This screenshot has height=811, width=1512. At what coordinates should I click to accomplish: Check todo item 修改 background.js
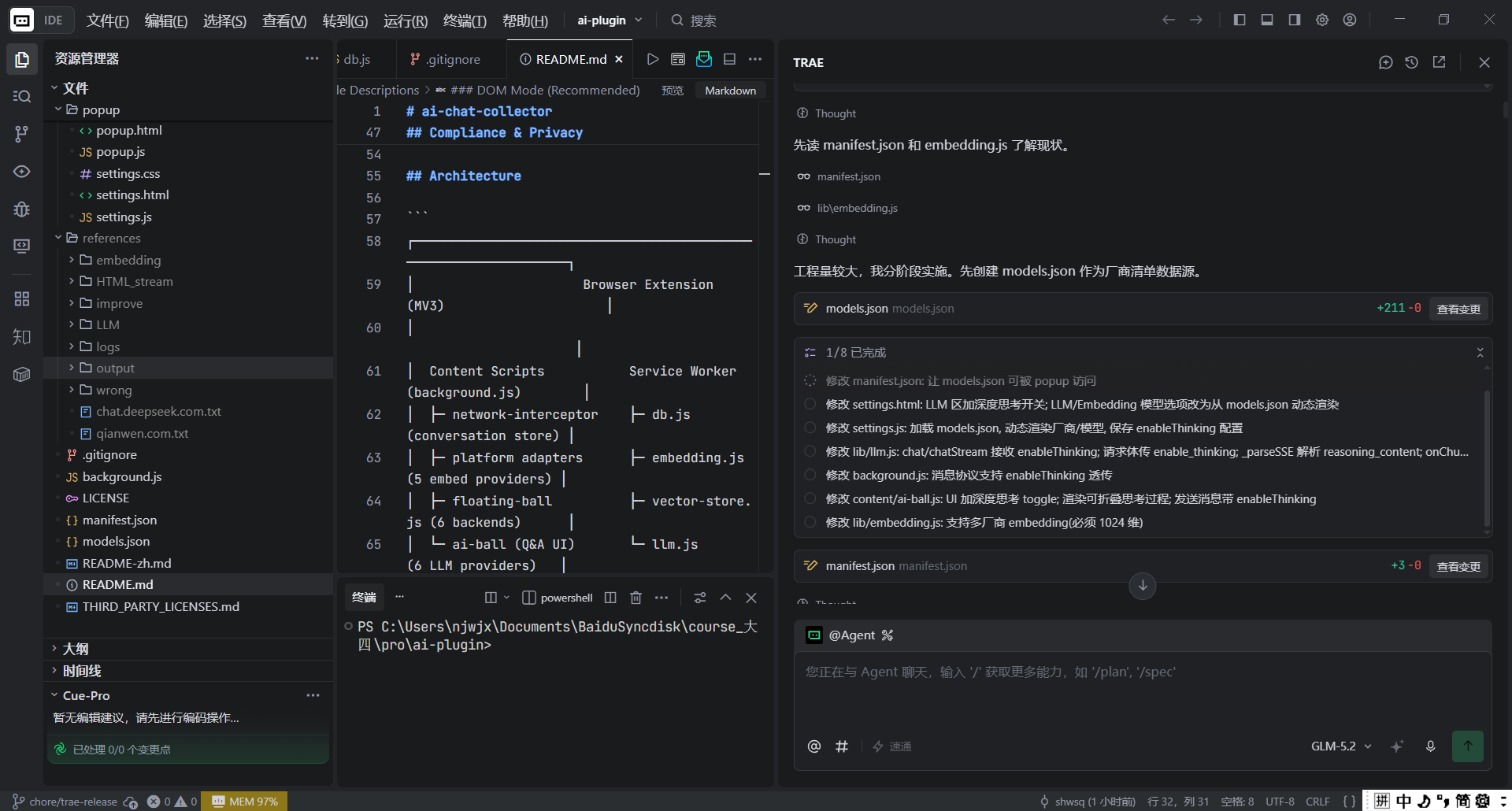click(810, 475)
